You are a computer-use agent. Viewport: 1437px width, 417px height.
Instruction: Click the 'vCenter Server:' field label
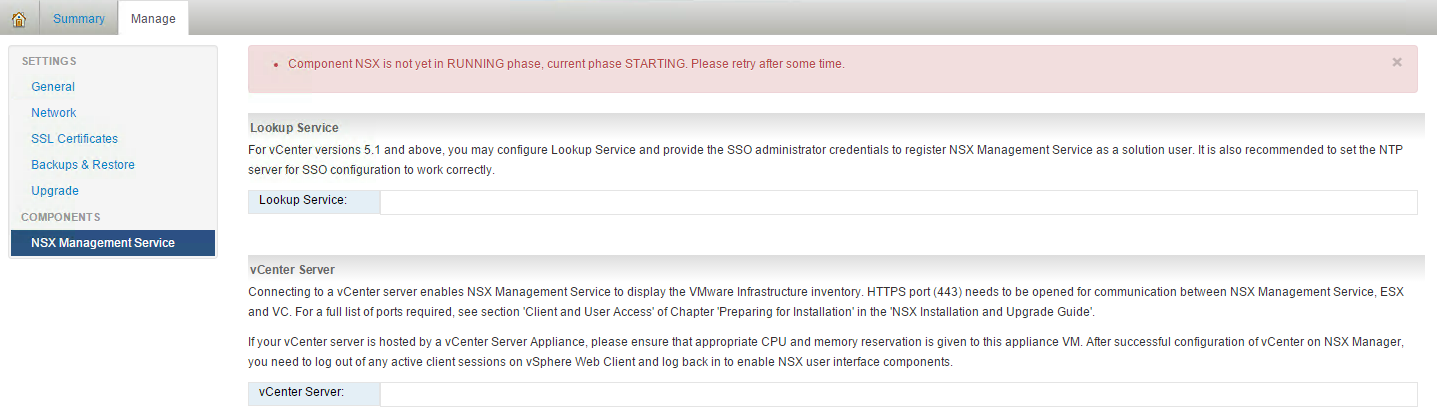pos(301,393)
